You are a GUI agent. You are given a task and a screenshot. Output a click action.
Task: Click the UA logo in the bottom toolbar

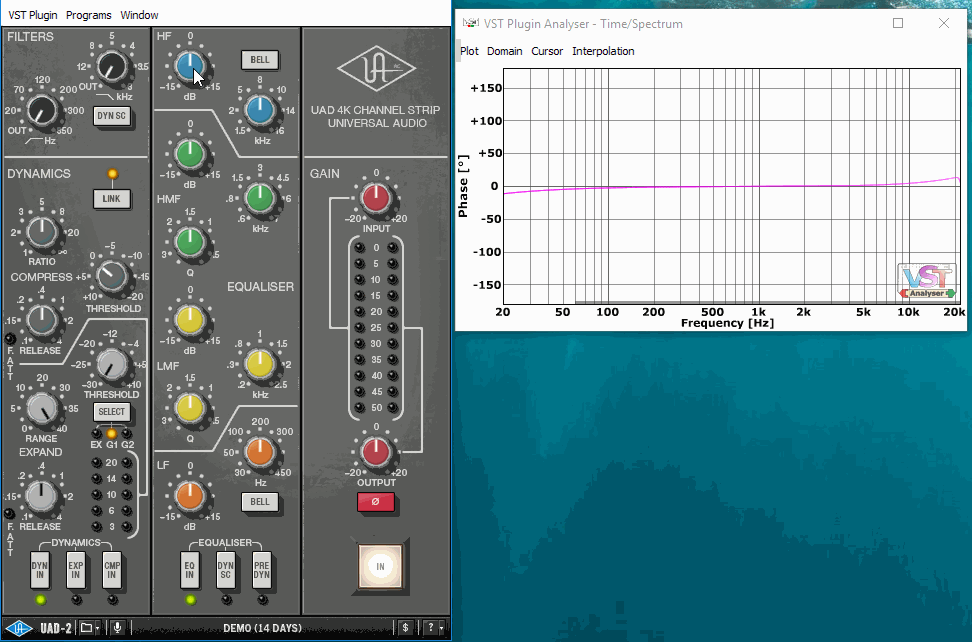[x=19, y=628]
